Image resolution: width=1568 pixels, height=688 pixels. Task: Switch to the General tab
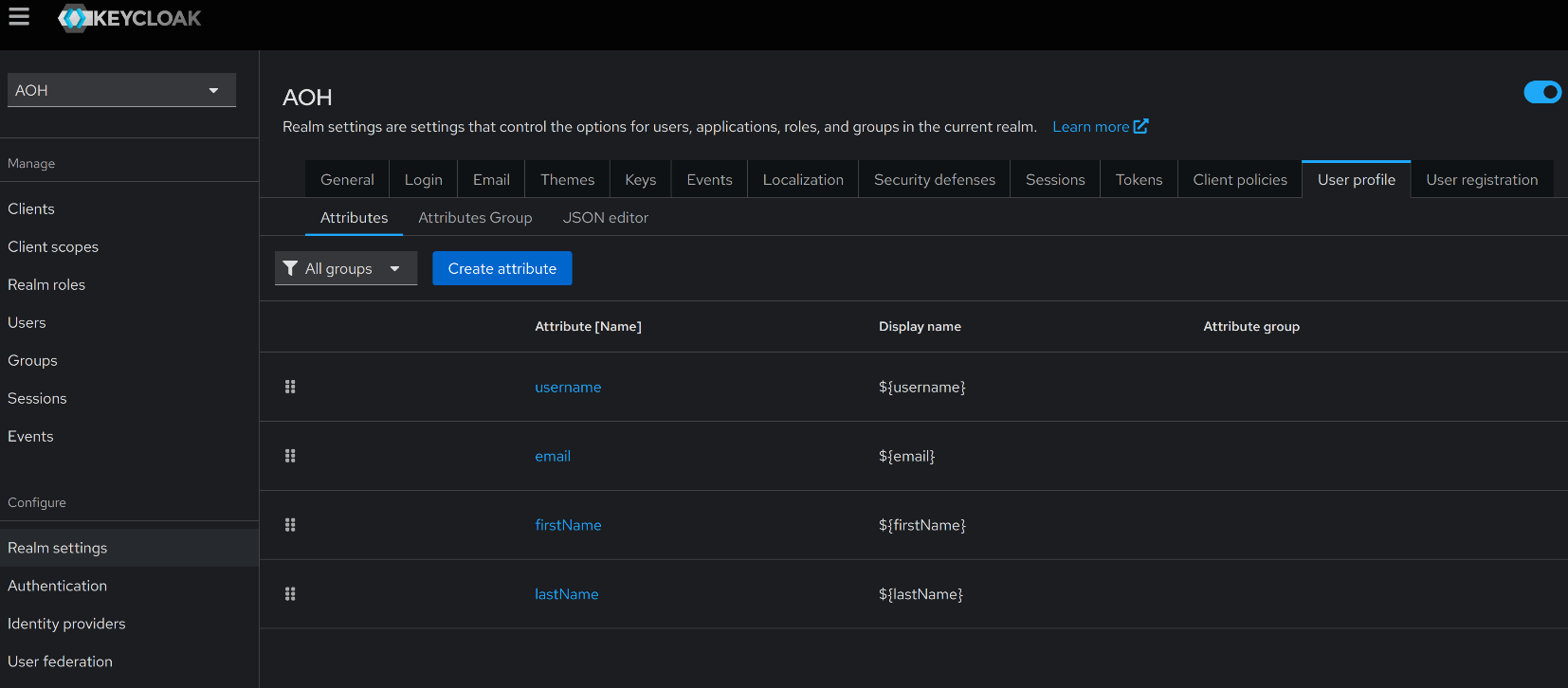coord(347,179)
